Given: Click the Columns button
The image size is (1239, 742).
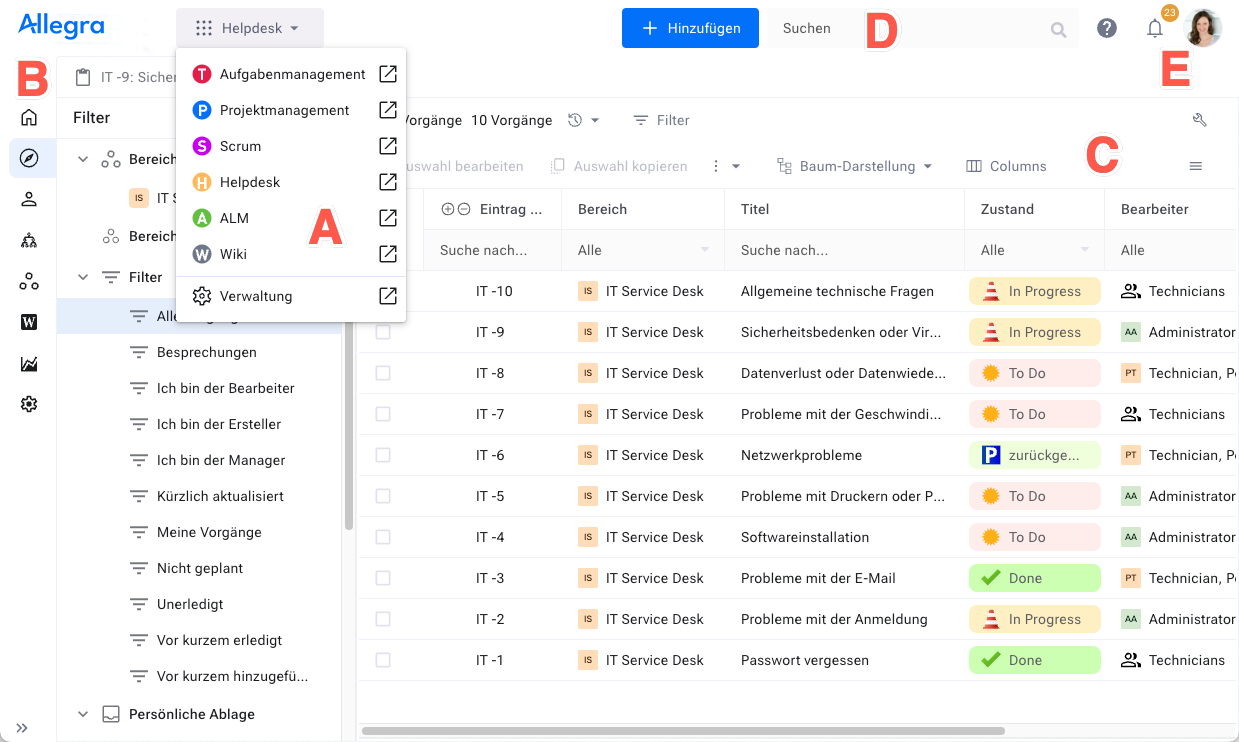Looking at the screenshot, I should tap(1007, 166).
